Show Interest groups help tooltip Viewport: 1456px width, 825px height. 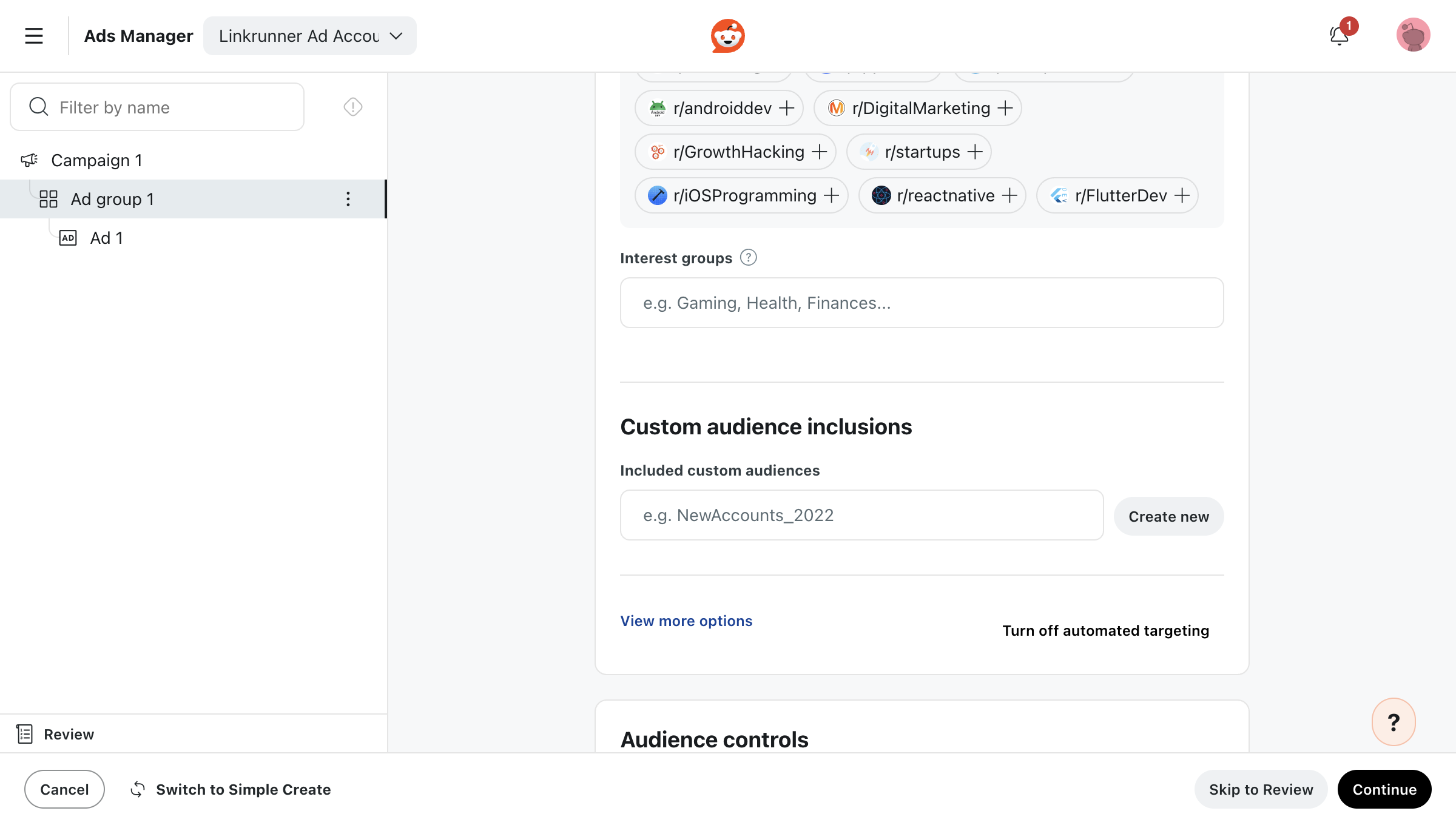tap(749, 258)
